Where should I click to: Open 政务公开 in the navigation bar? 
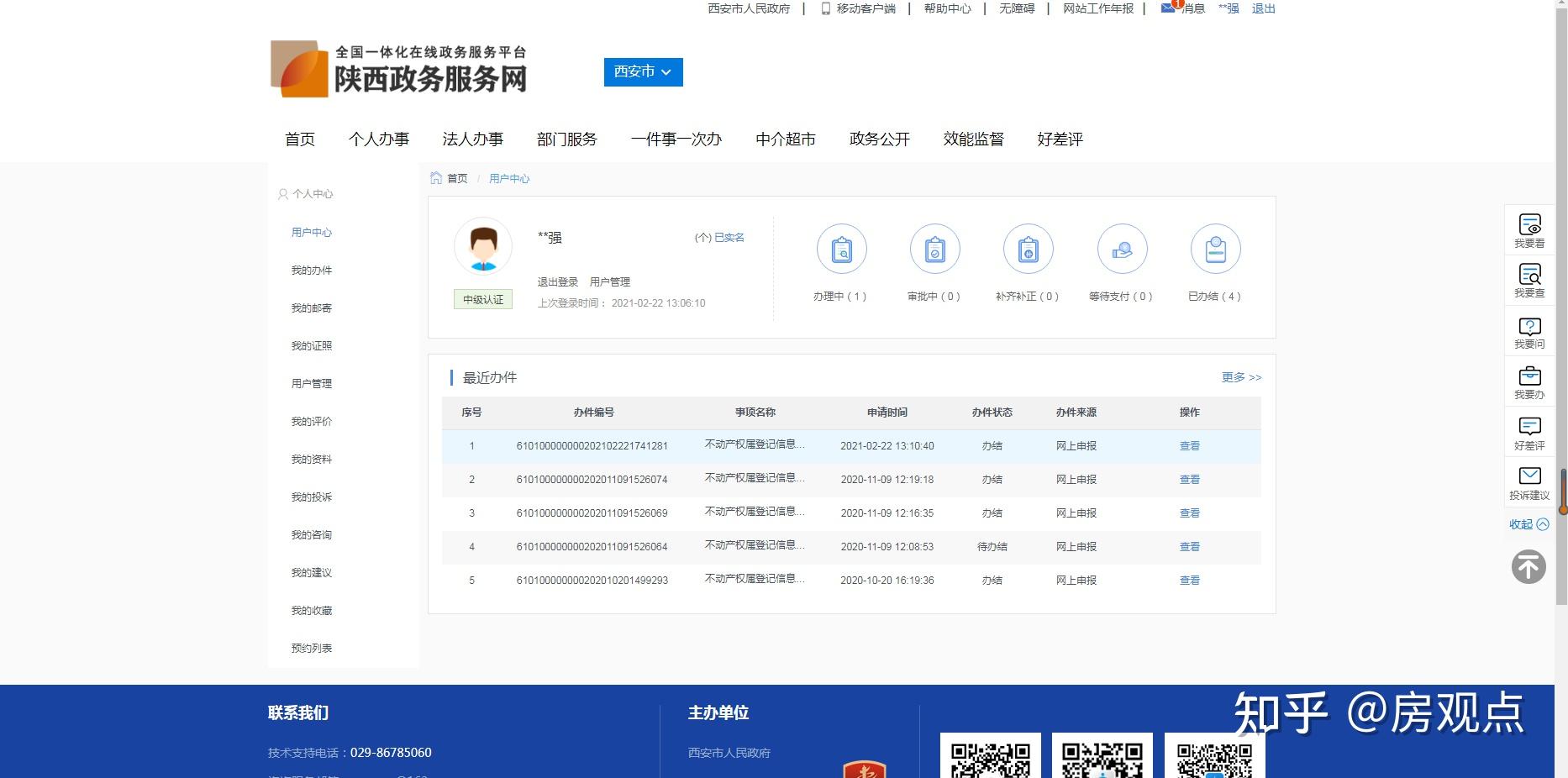point(880,139)
